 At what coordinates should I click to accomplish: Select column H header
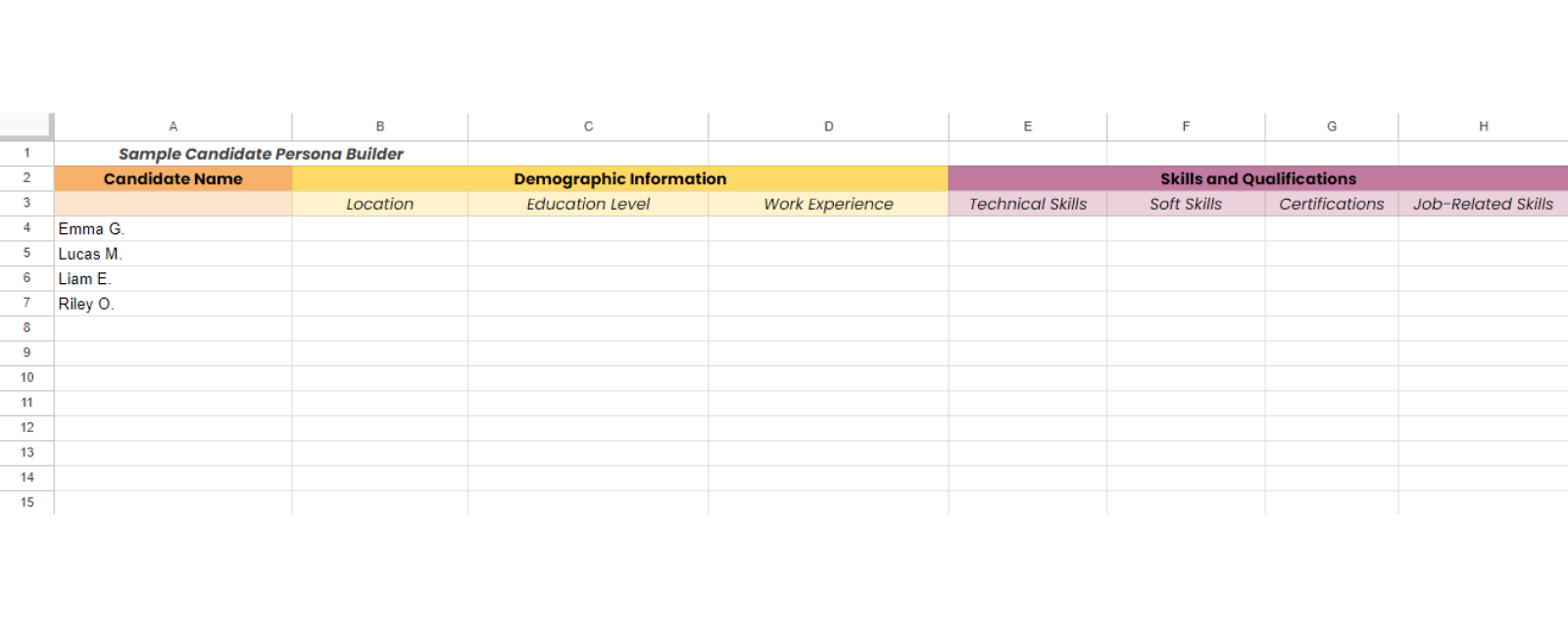[1483, 126]
